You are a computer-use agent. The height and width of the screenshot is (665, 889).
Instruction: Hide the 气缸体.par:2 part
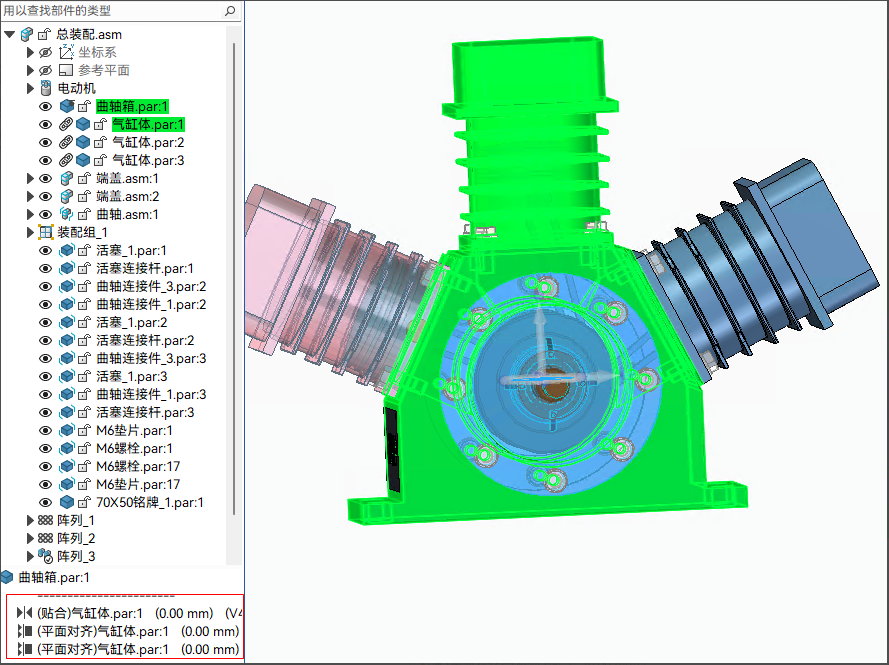tap(45, 143)
